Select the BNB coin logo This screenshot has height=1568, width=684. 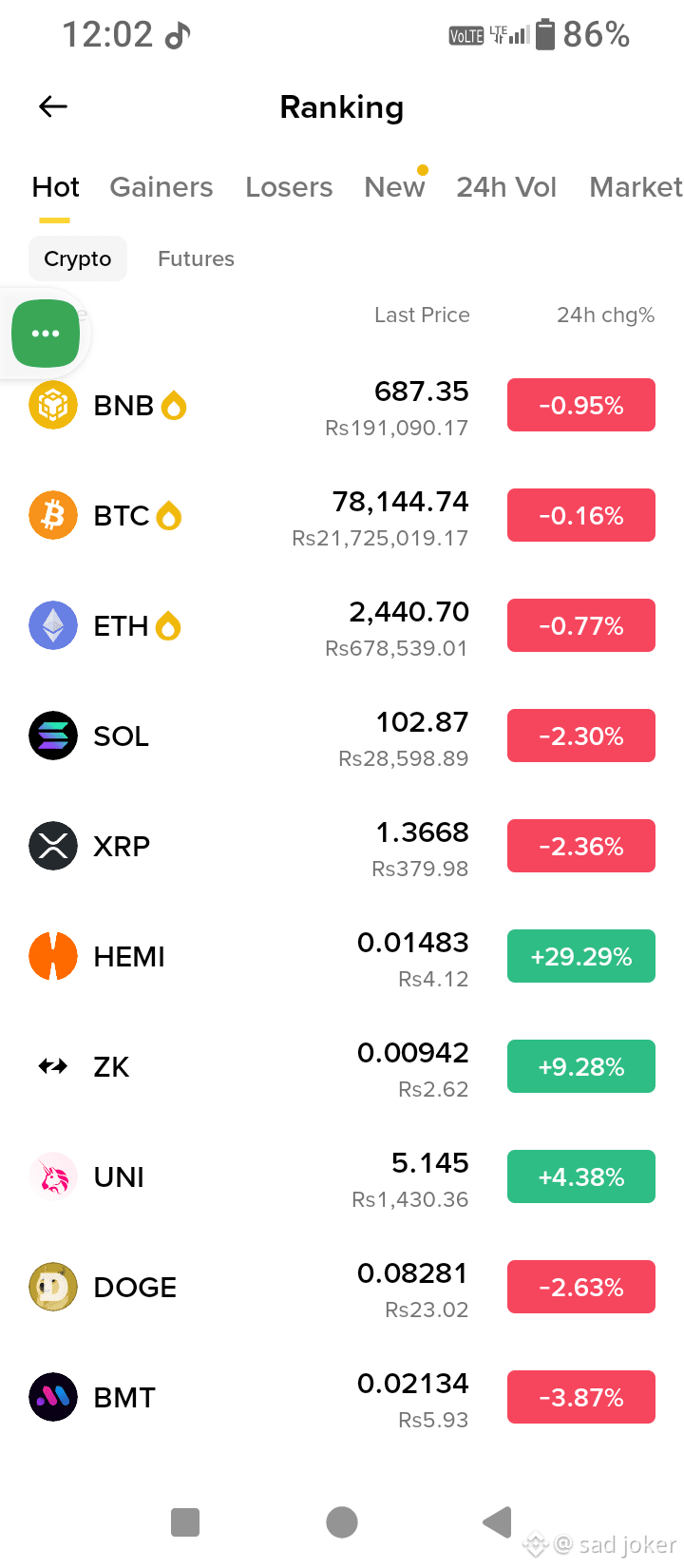point(53,405)
